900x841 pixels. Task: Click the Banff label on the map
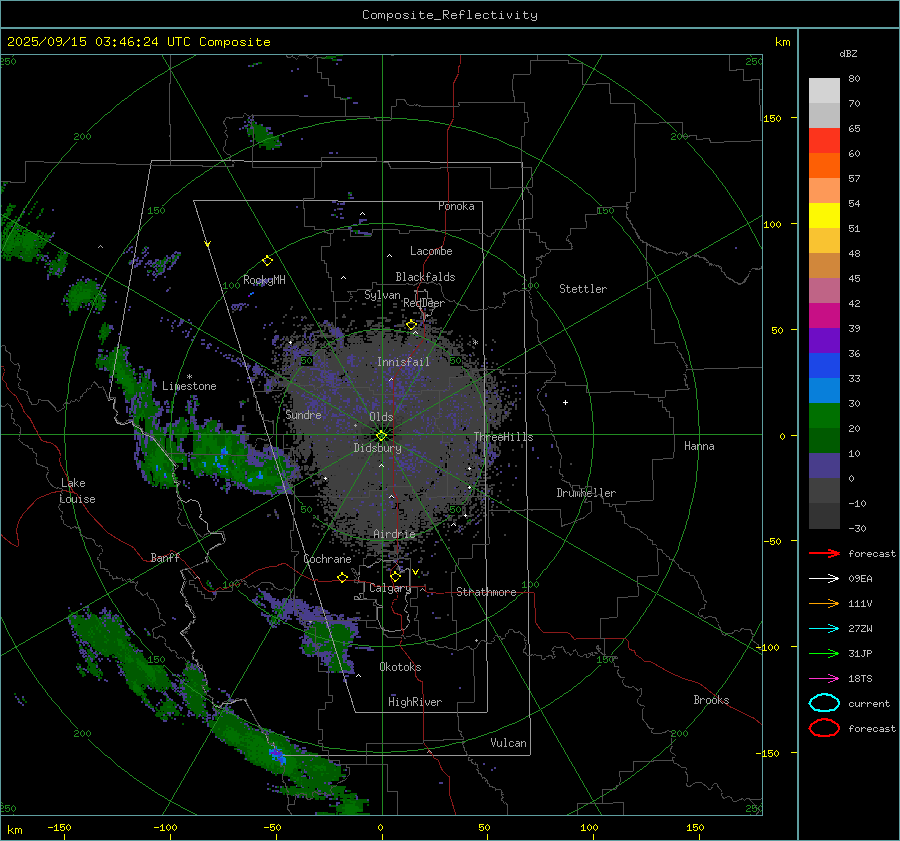pos(165,557)
